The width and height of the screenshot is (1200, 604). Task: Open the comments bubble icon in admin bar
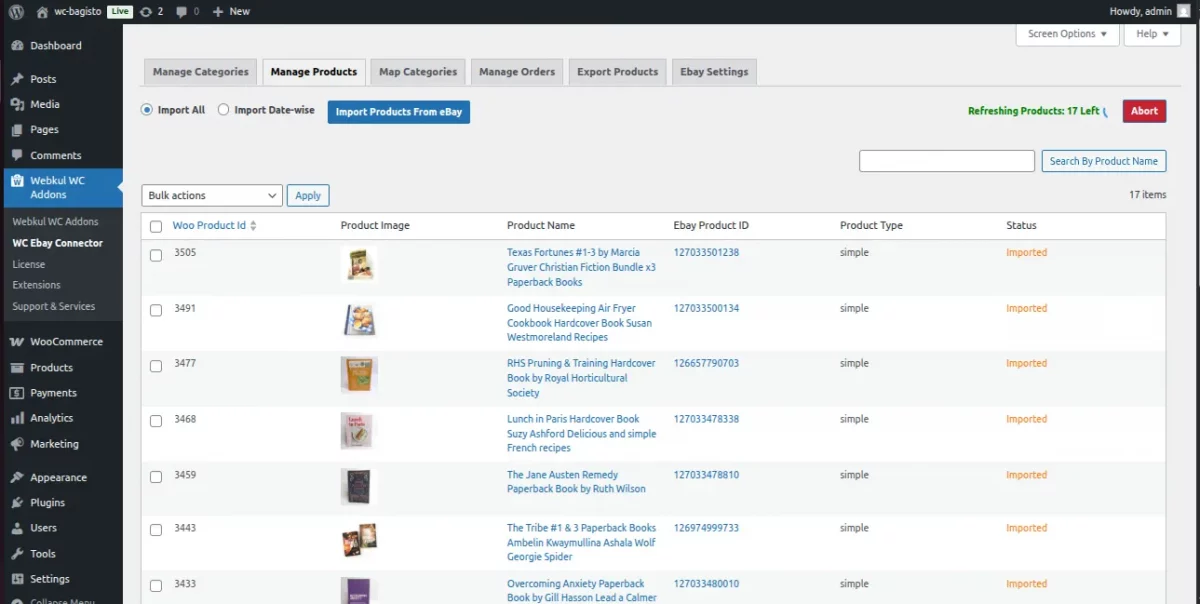[180, 11]
